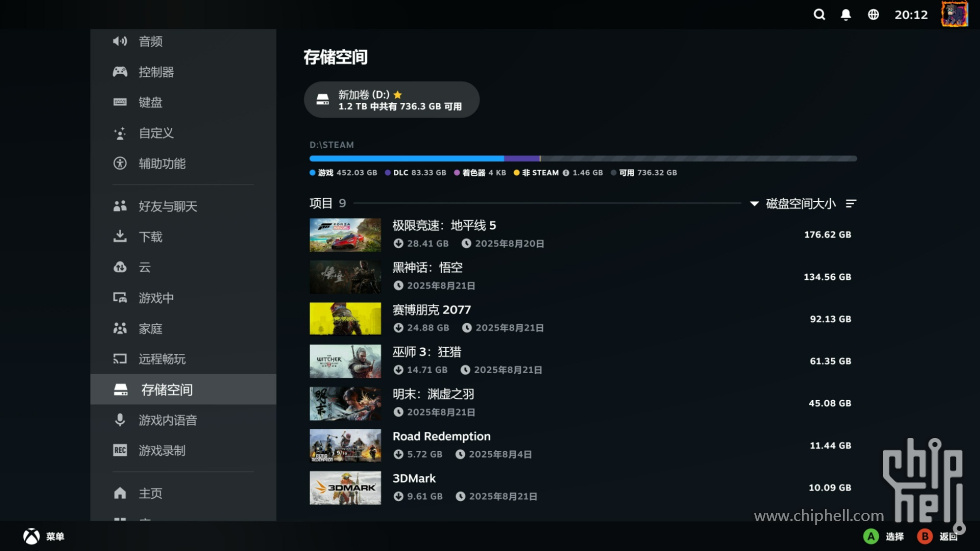Screen dimensions: 980x551
Task: Click the customization sparkle icon
Action: [x=120, y=132]
